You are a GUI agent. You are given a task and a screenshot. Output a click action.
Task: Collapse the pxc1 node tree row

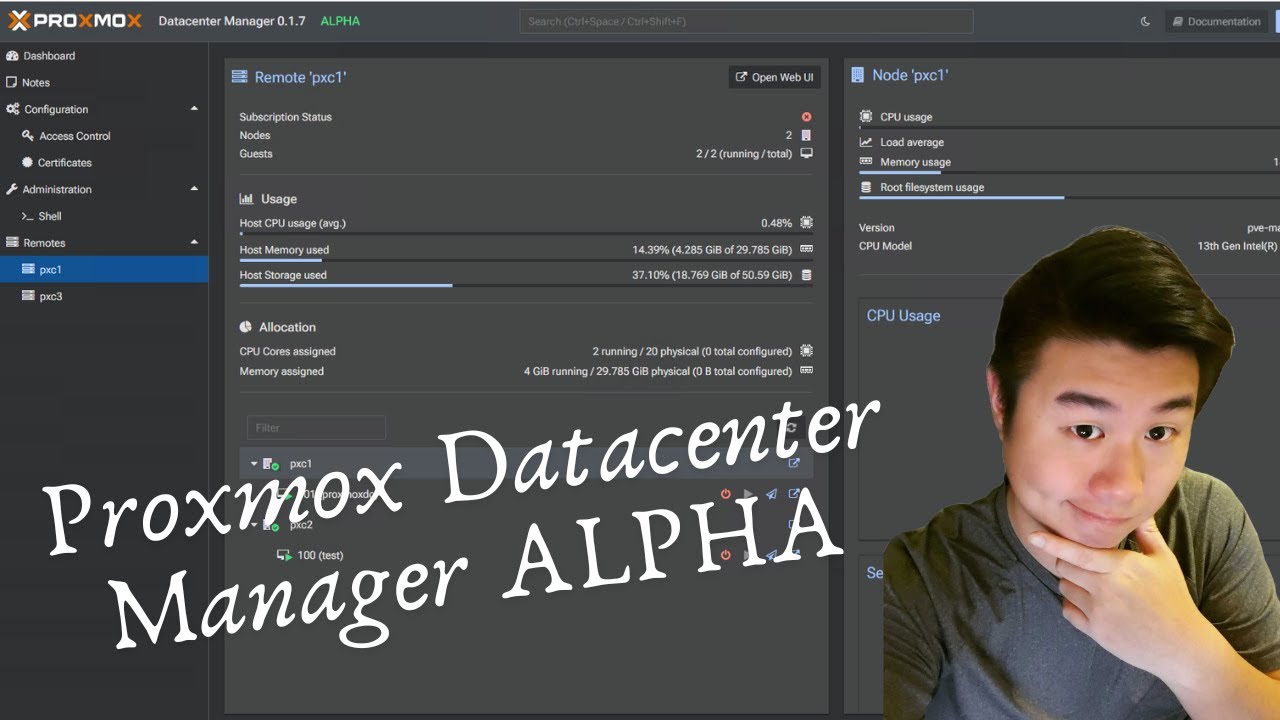click(x=254, y=464)
